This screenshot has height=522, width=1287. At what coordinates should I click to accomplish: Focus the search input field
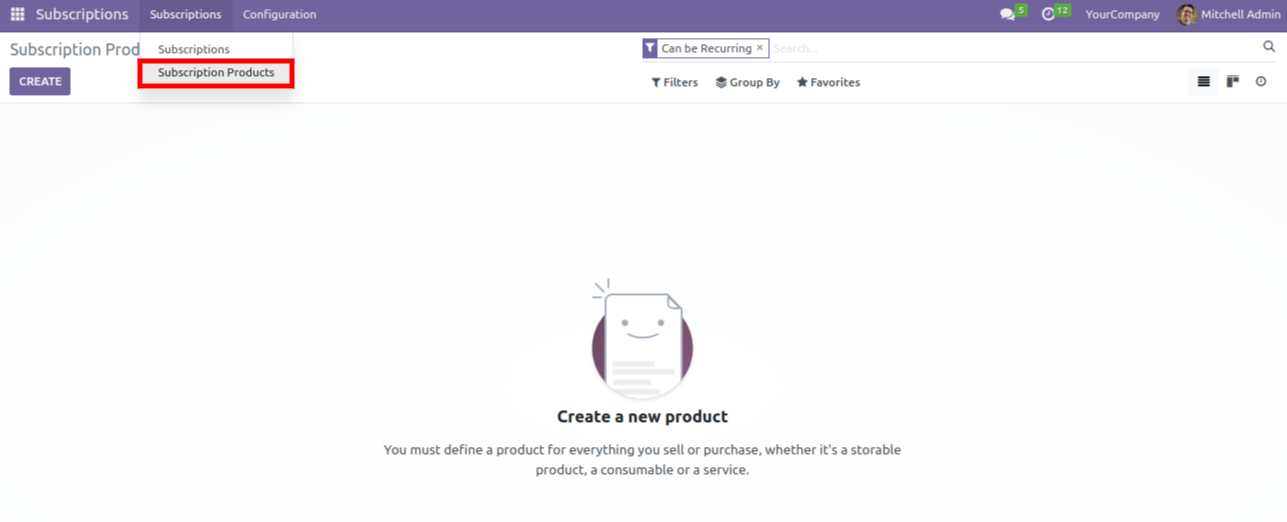tap(1010, 48)
